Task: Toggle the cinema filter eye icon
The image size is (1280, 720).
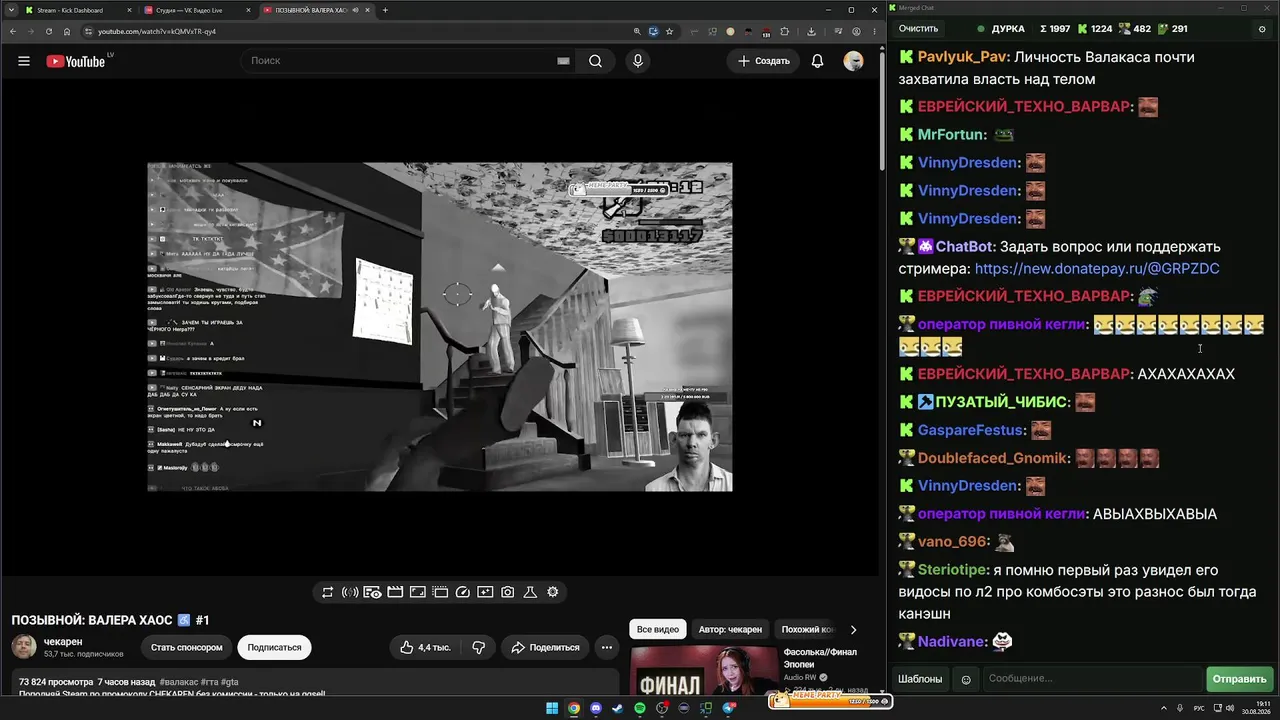Action: [372, 592]
